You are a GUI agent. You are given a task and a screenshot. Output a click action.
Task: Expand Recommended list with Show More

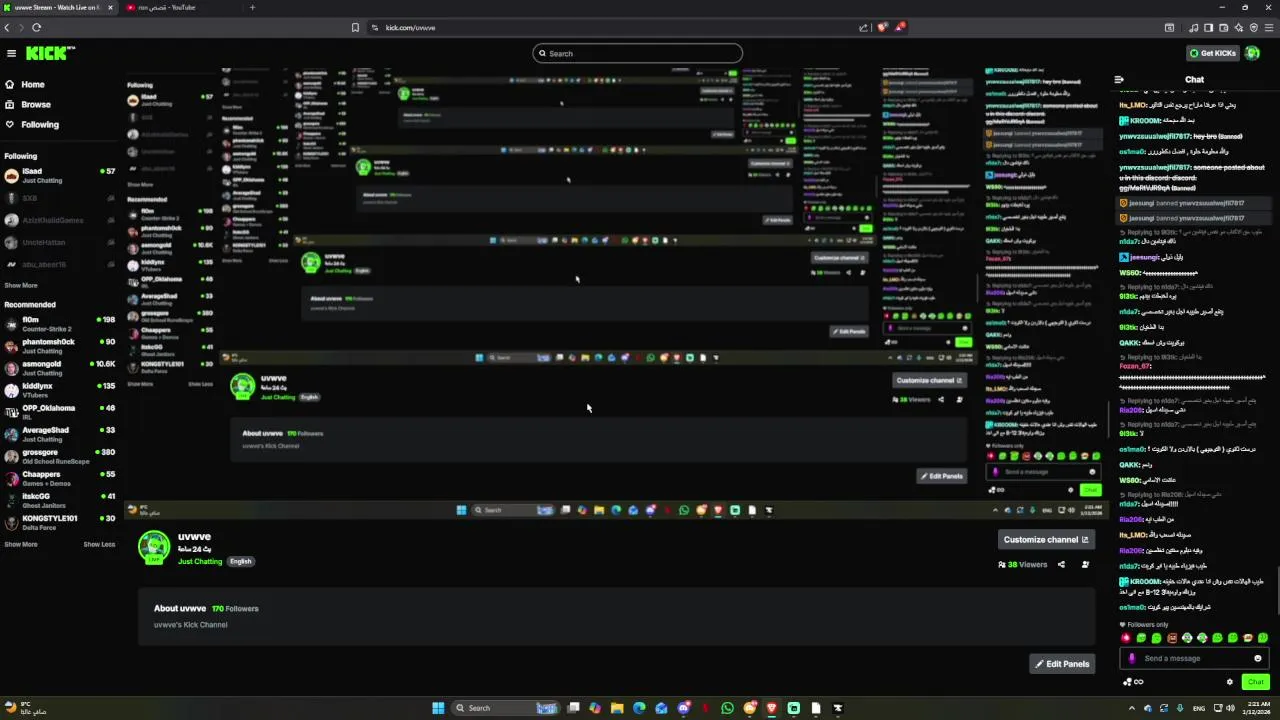[x=21, y=544]
